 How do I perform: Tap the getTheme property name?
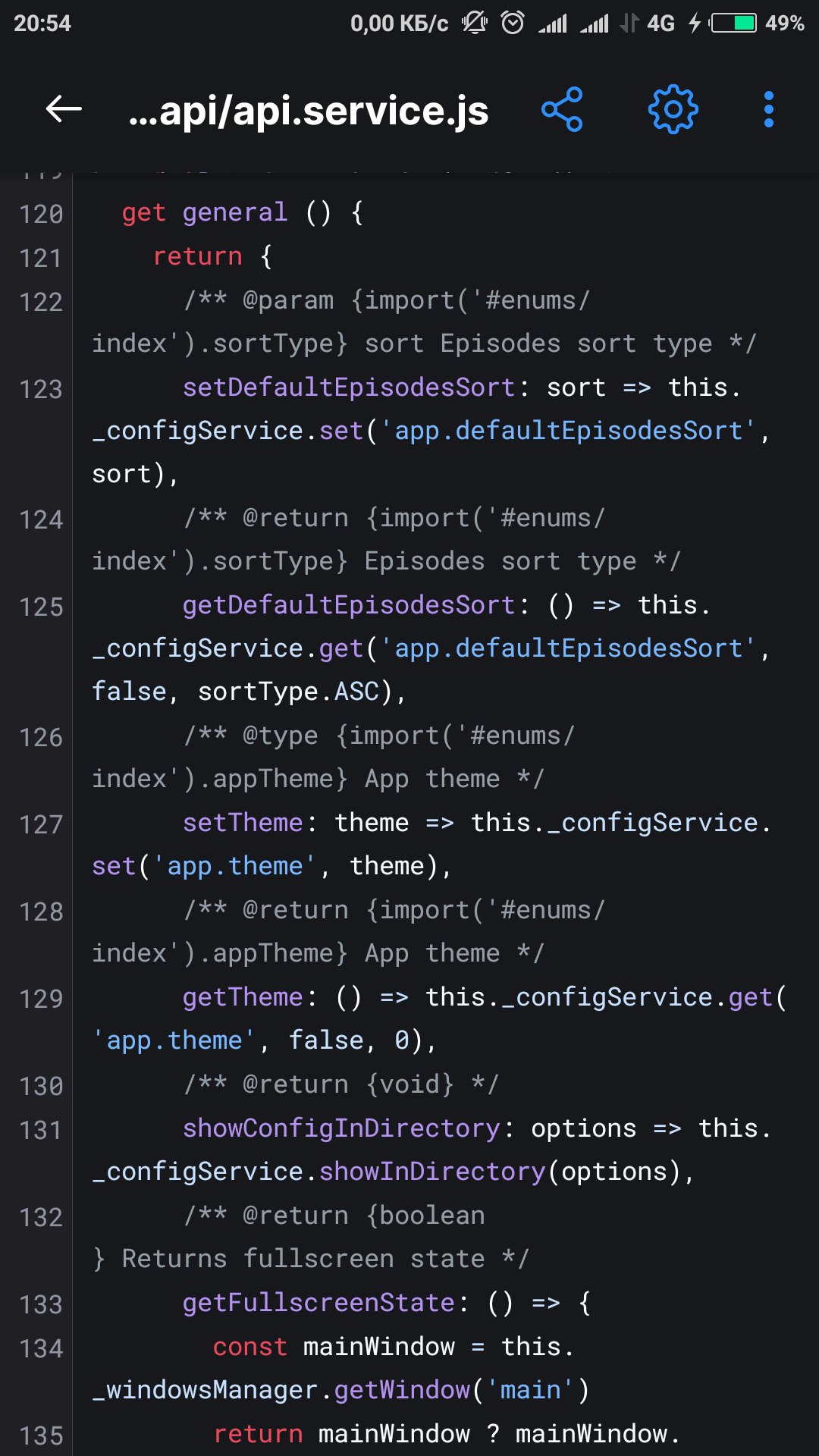pyautogui.click(x=243, y=997)
